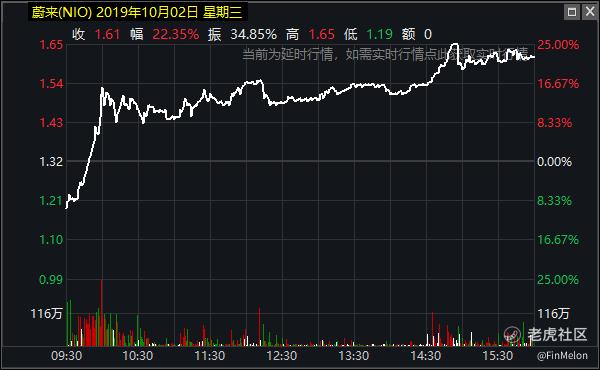Click the 1.21 price axis label

point(51,200)
